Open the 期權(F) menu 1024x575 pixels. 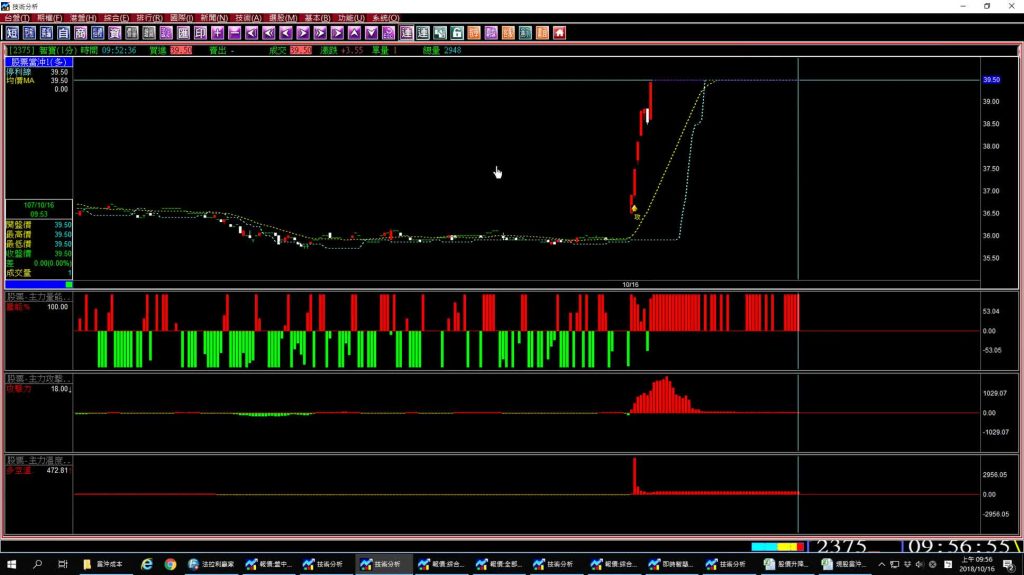click(x=50, y=18)
